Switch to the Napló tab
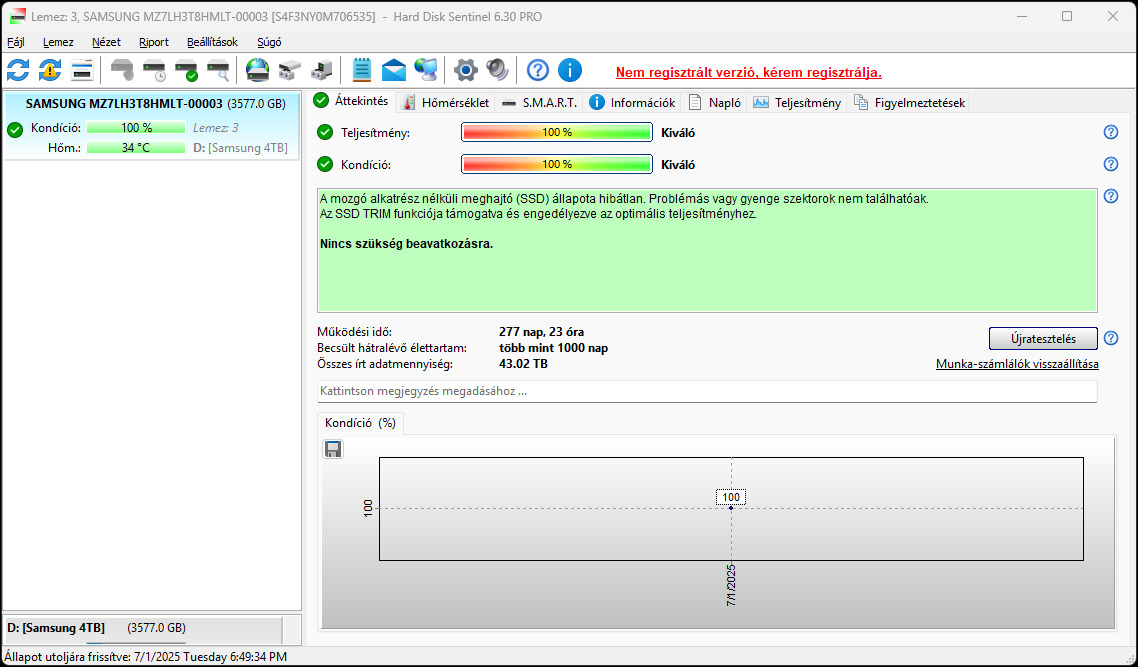 pyautogui.click(x=715, y=102)
